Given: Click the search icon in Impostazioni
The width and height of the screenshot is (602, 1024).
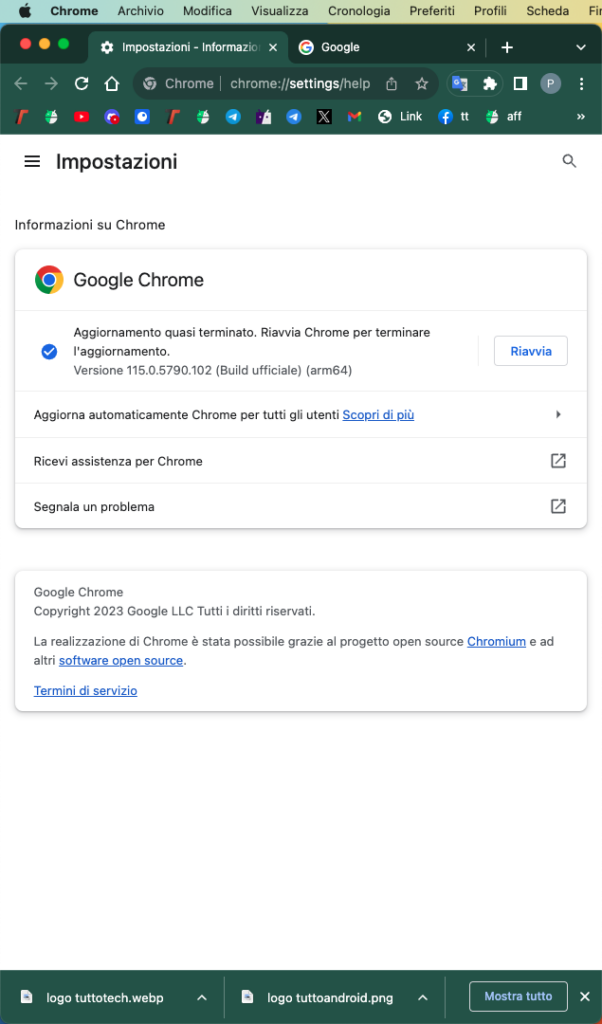Looking at the screenshot, I should point(569,161).
